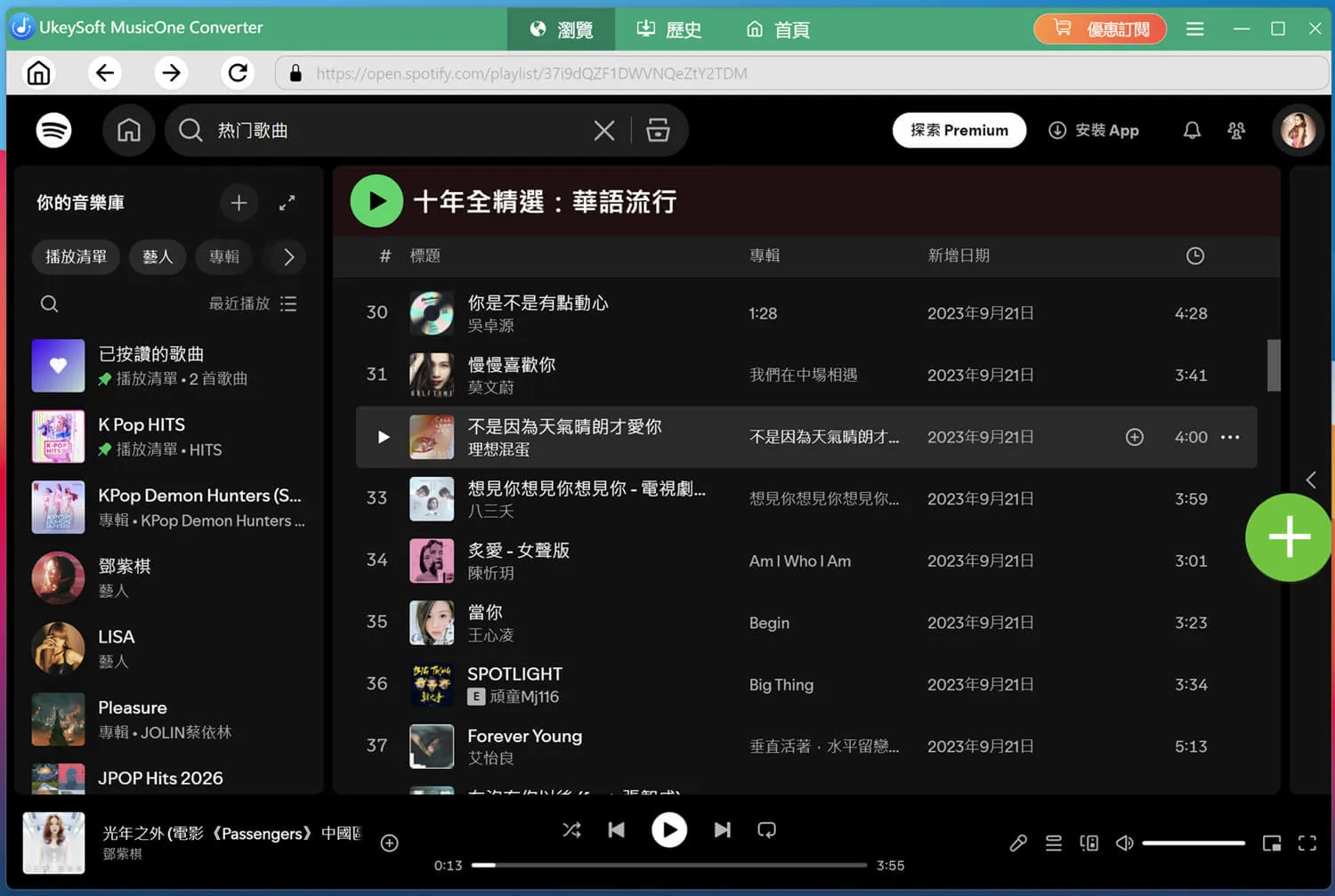Reload the page

tap(238, 73)
